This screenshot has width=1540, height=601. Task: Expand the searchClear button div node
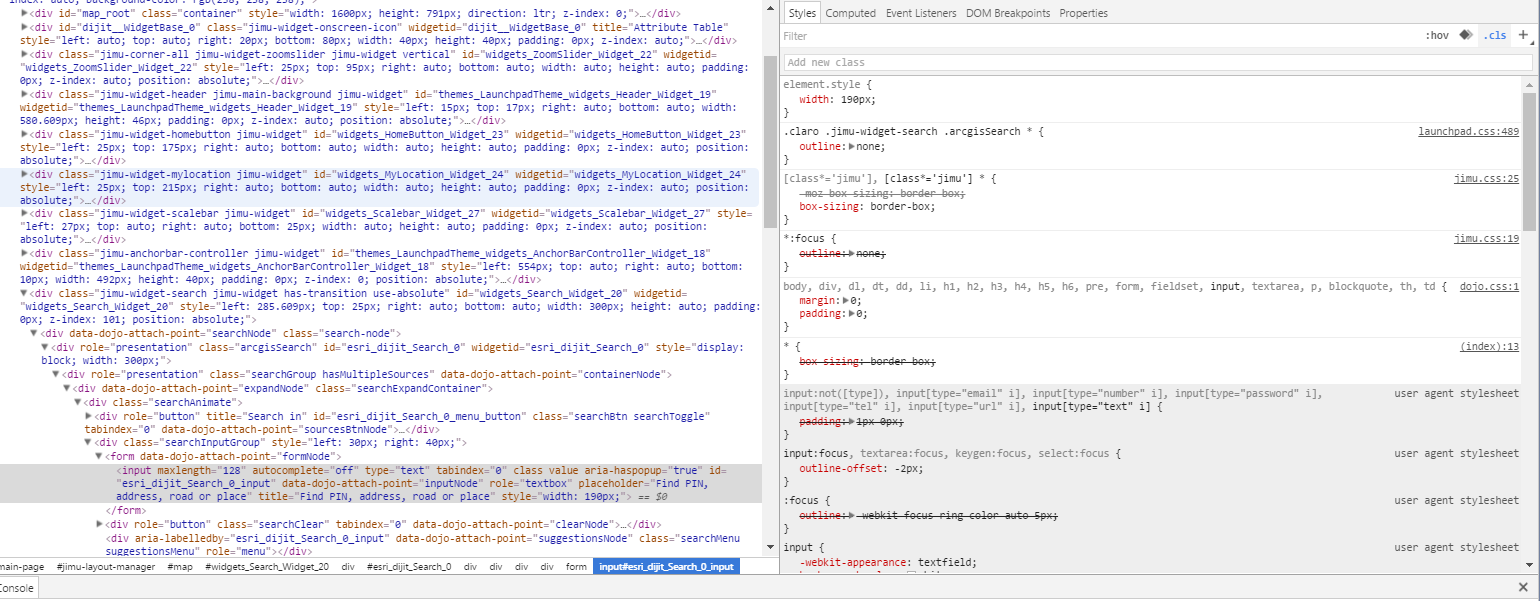coord(100,524)
